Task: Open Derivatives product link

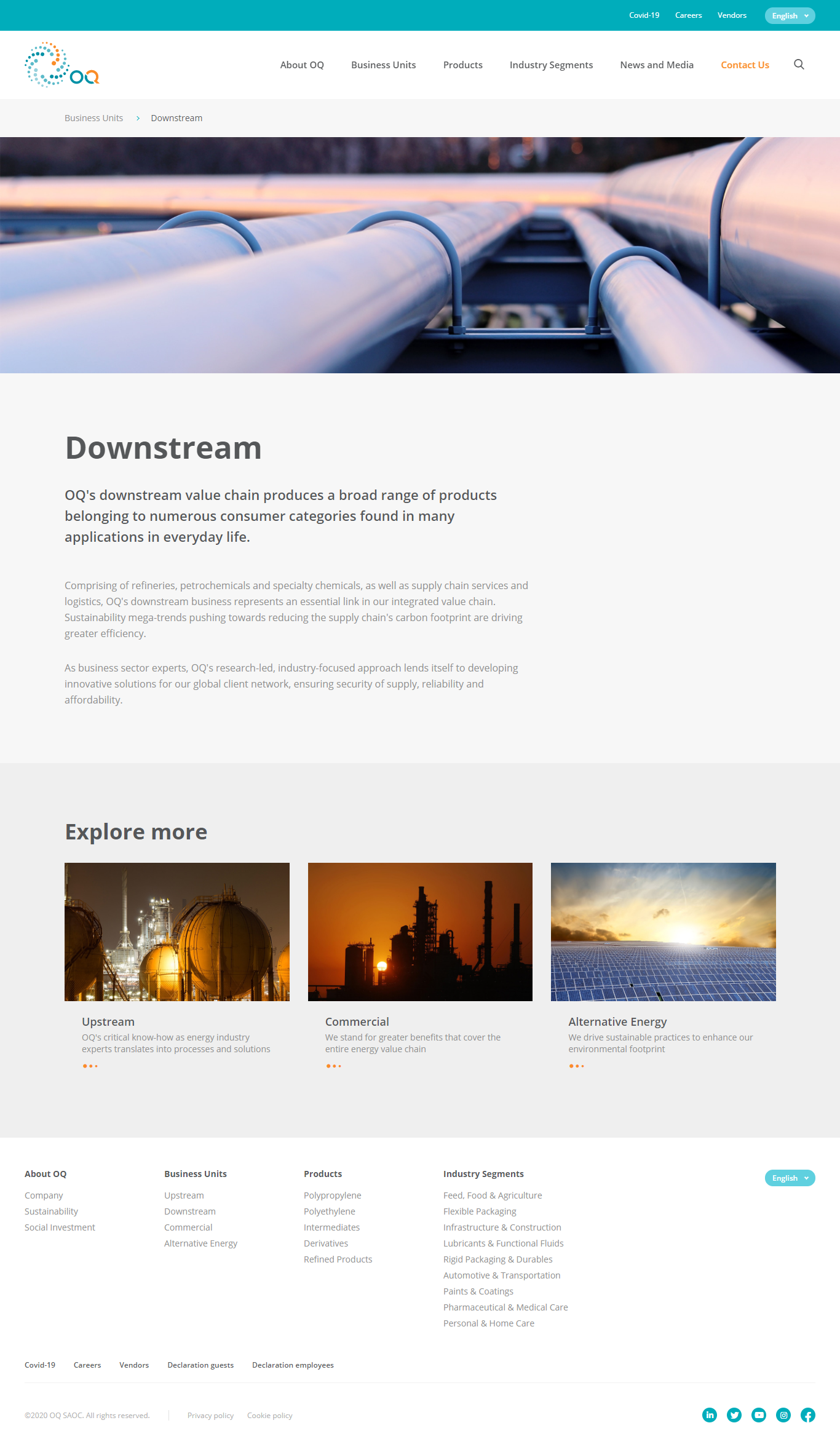Action: [x=326, y=1243]
